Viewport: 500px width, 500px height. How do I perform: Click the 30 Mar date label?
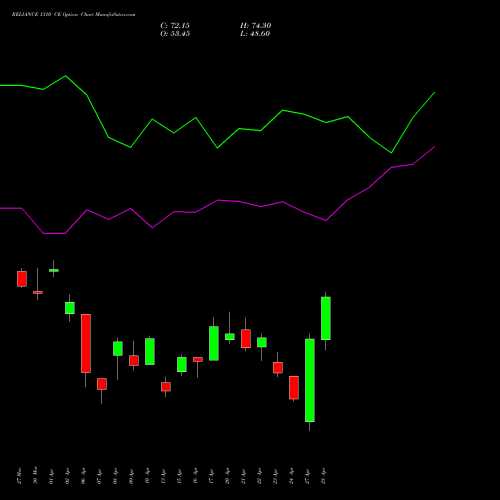(35, 475)
